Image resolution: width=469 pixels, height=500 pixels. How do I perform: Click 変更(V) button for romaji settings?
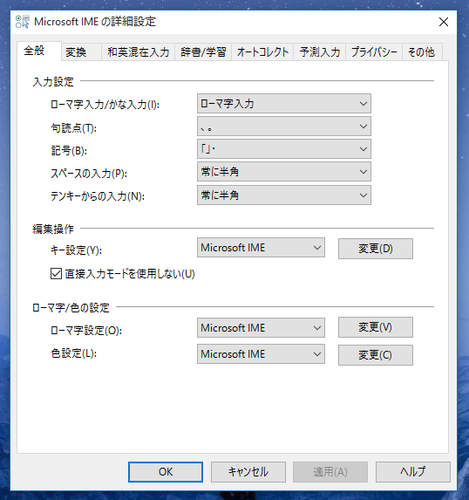click(x=375, y=327)
